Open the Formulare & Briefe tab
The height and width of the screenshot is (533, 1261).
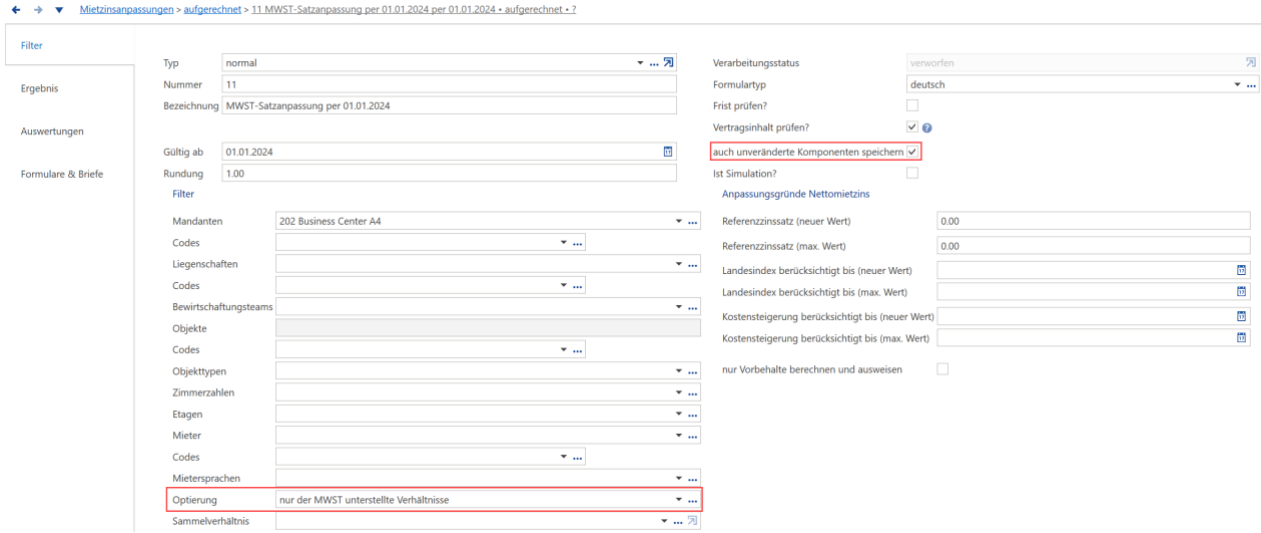(x=61, y=174)
